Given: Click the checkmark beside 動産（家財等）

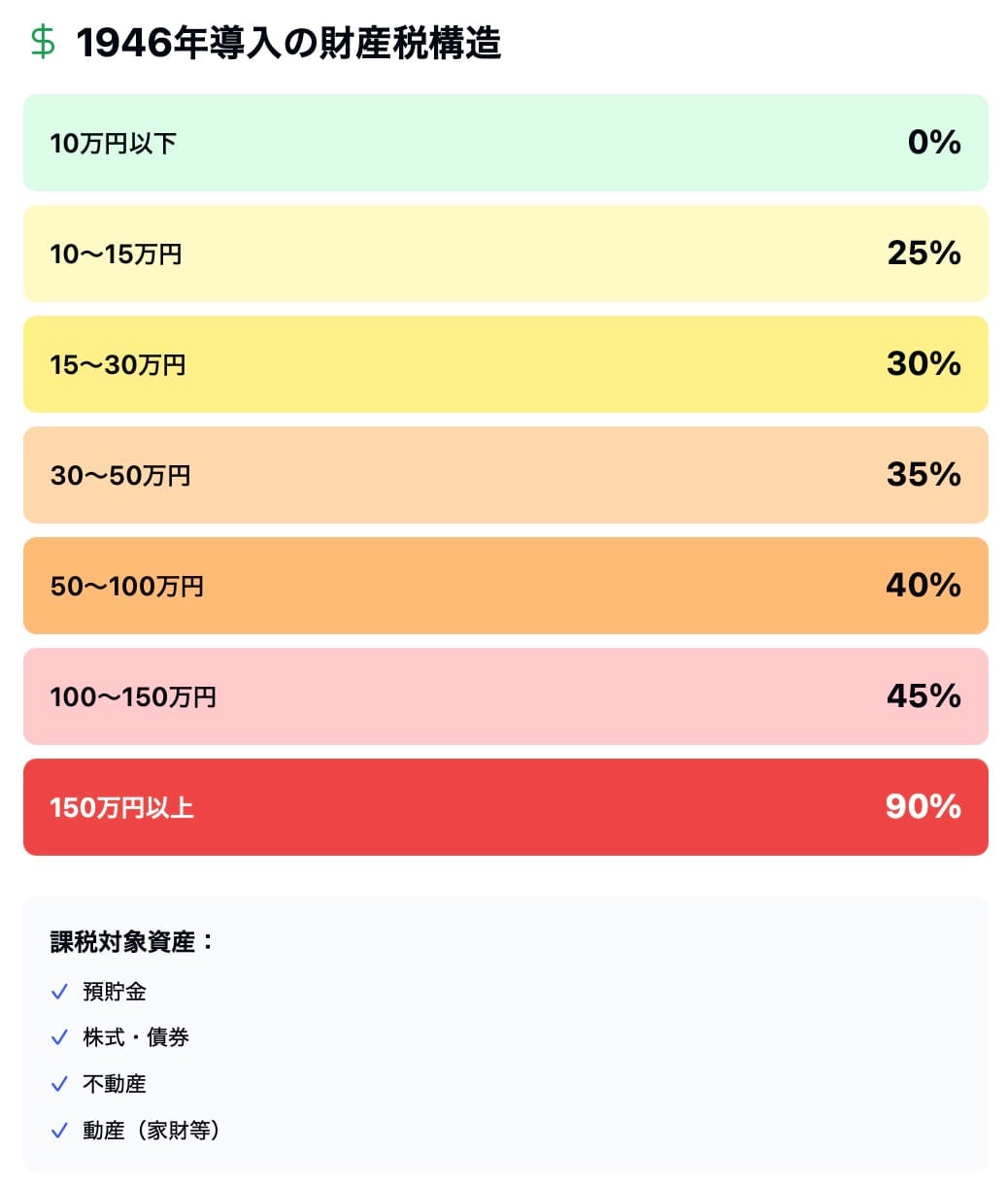Looking at the screenshot, I should (x=59, y=1131).
